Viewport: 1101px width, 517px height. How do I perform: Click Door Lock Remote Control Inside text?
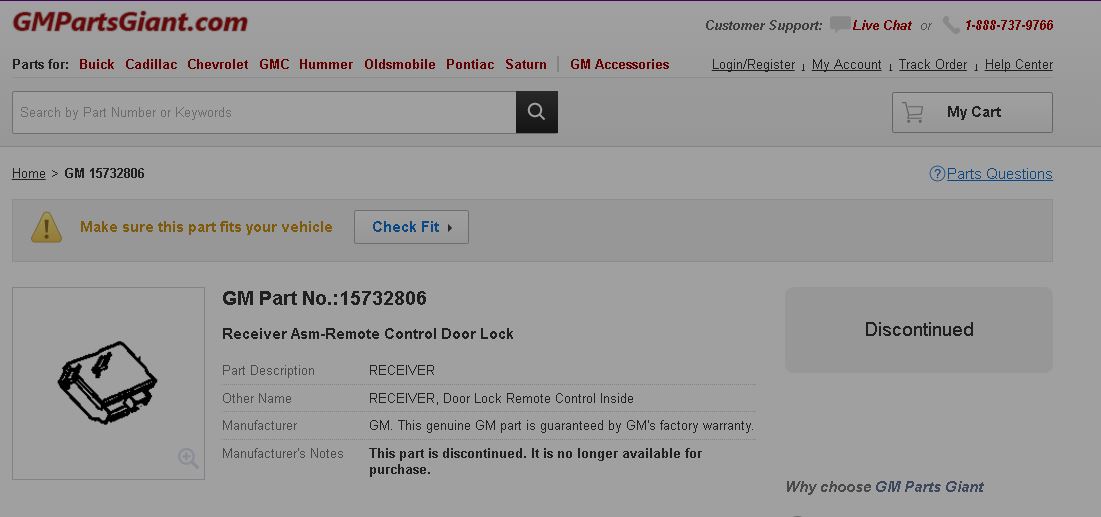538,398
